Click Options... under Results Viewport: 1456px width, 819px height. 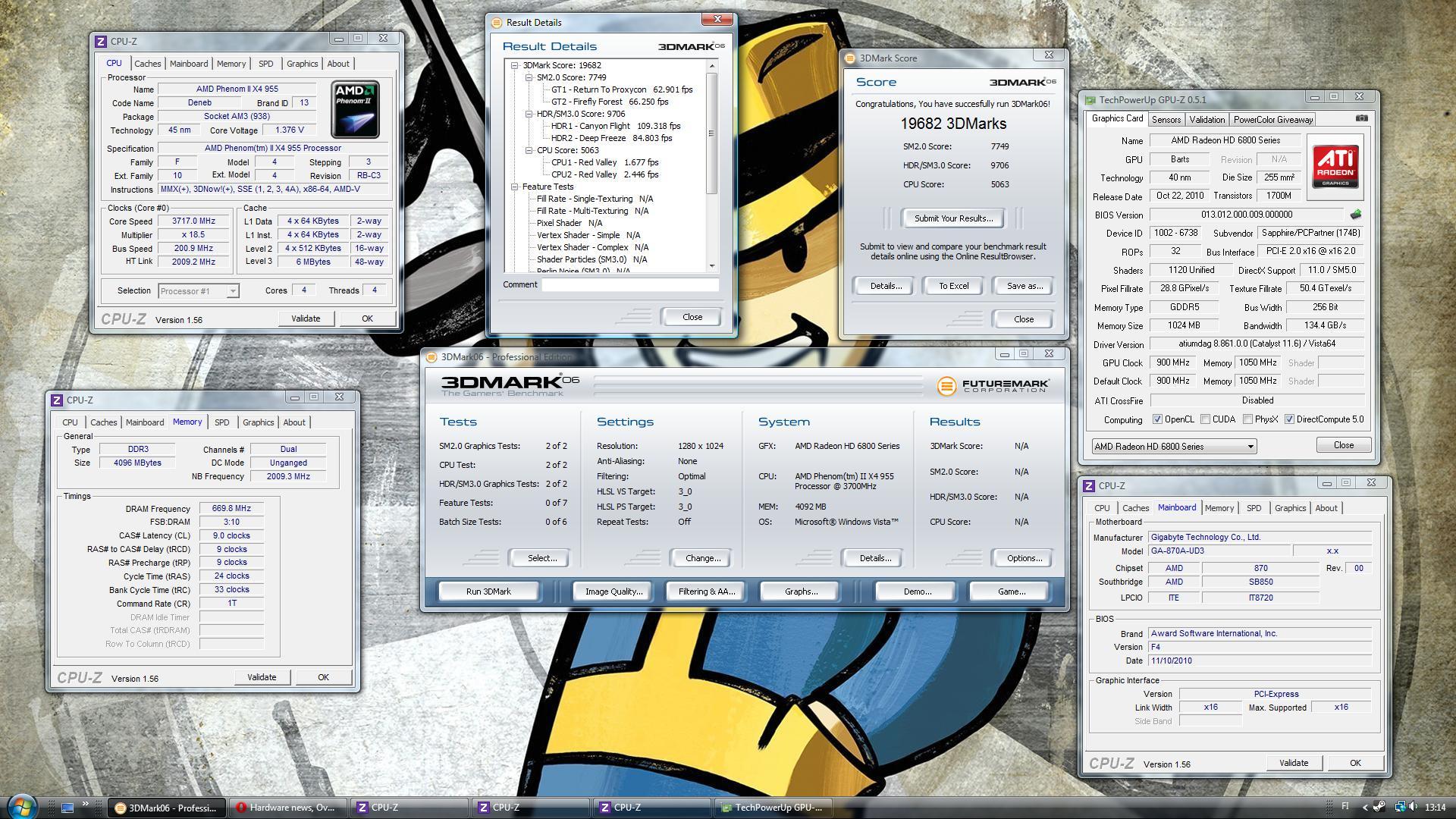[x=1024, y=558]
